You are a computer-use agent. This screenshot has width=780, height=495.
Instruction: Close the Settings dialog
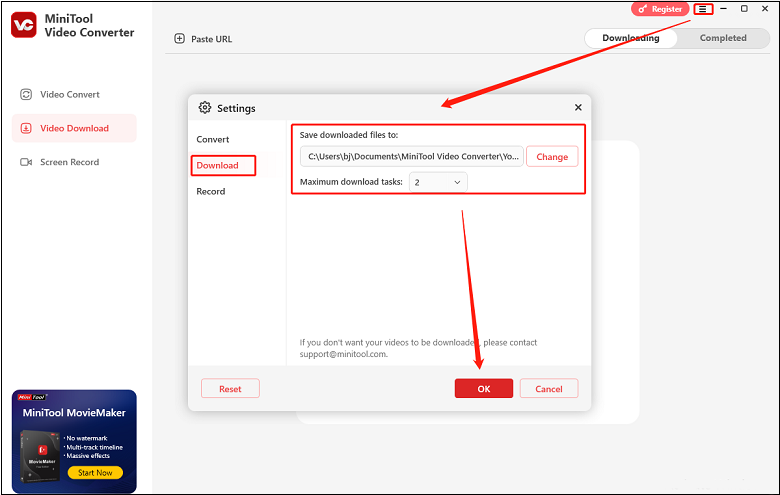tap(578, 107)
